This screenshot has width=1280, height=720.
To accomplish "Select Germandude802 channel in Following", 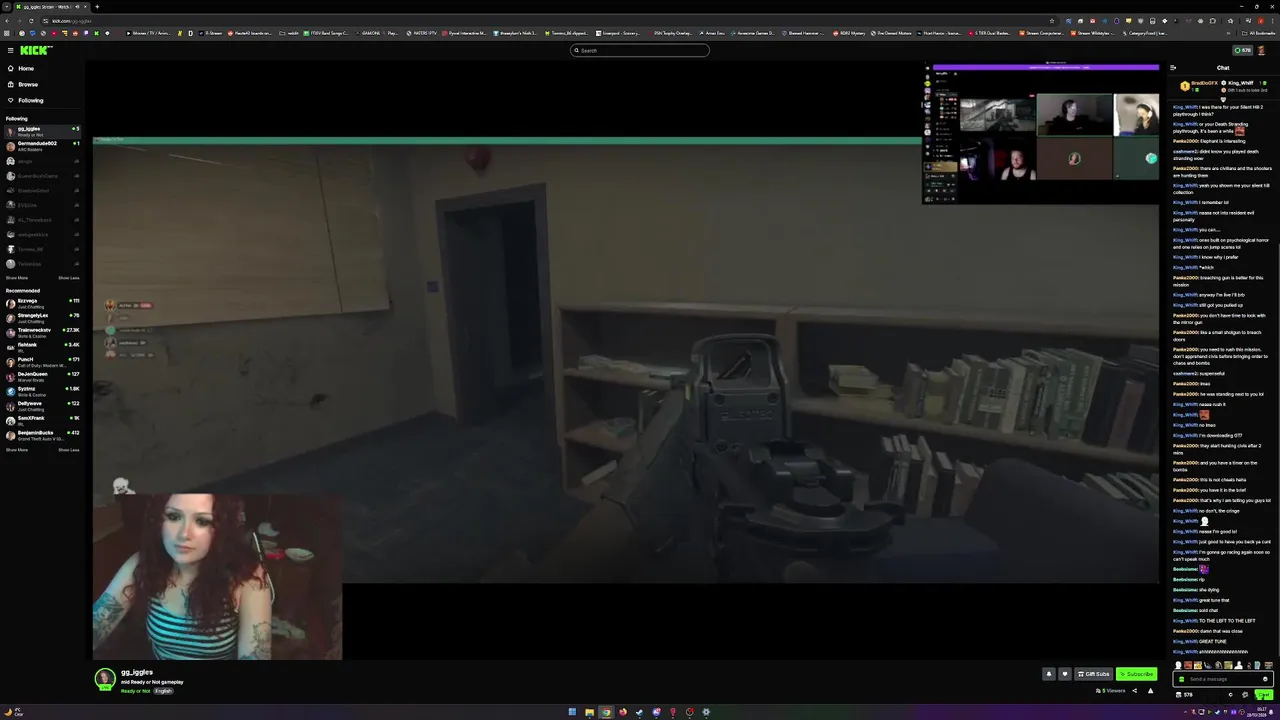I will (x=42, y=145).
